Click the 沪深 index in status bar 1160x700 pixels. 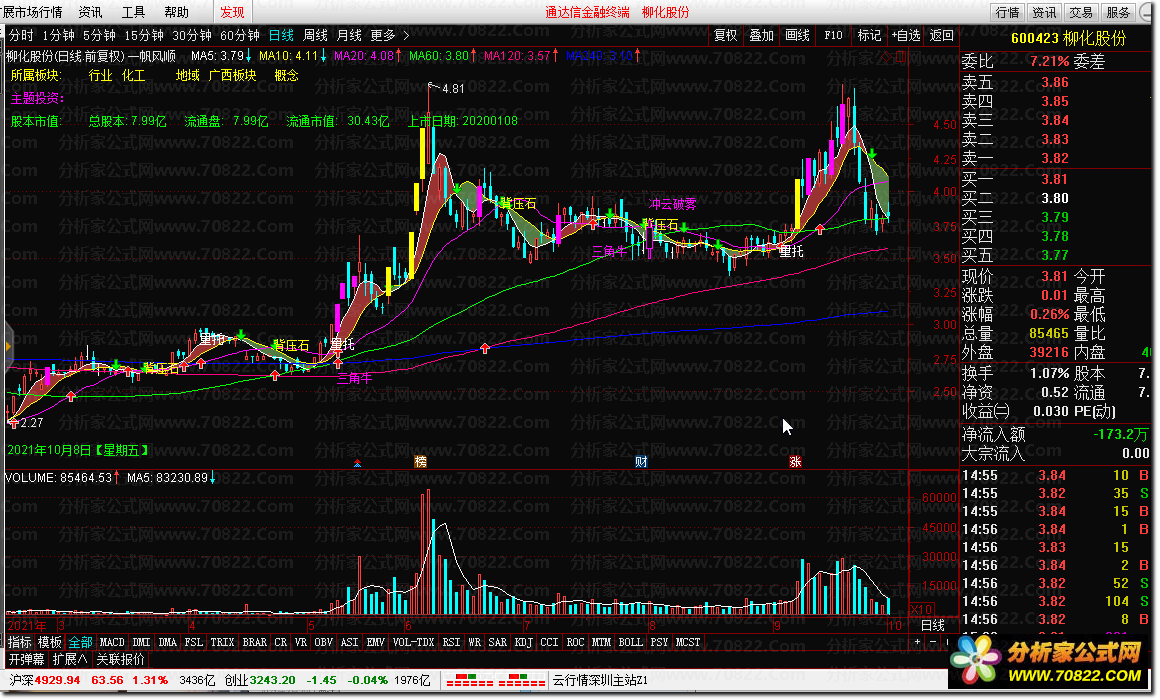point(21,680)
